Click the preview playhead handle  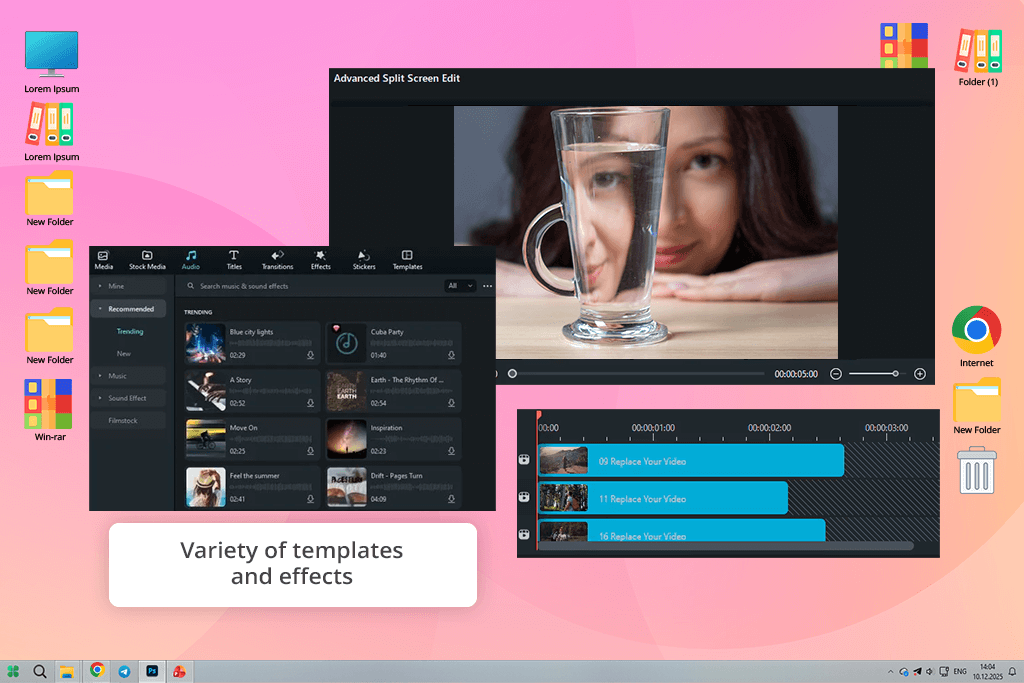pos(513,373)
